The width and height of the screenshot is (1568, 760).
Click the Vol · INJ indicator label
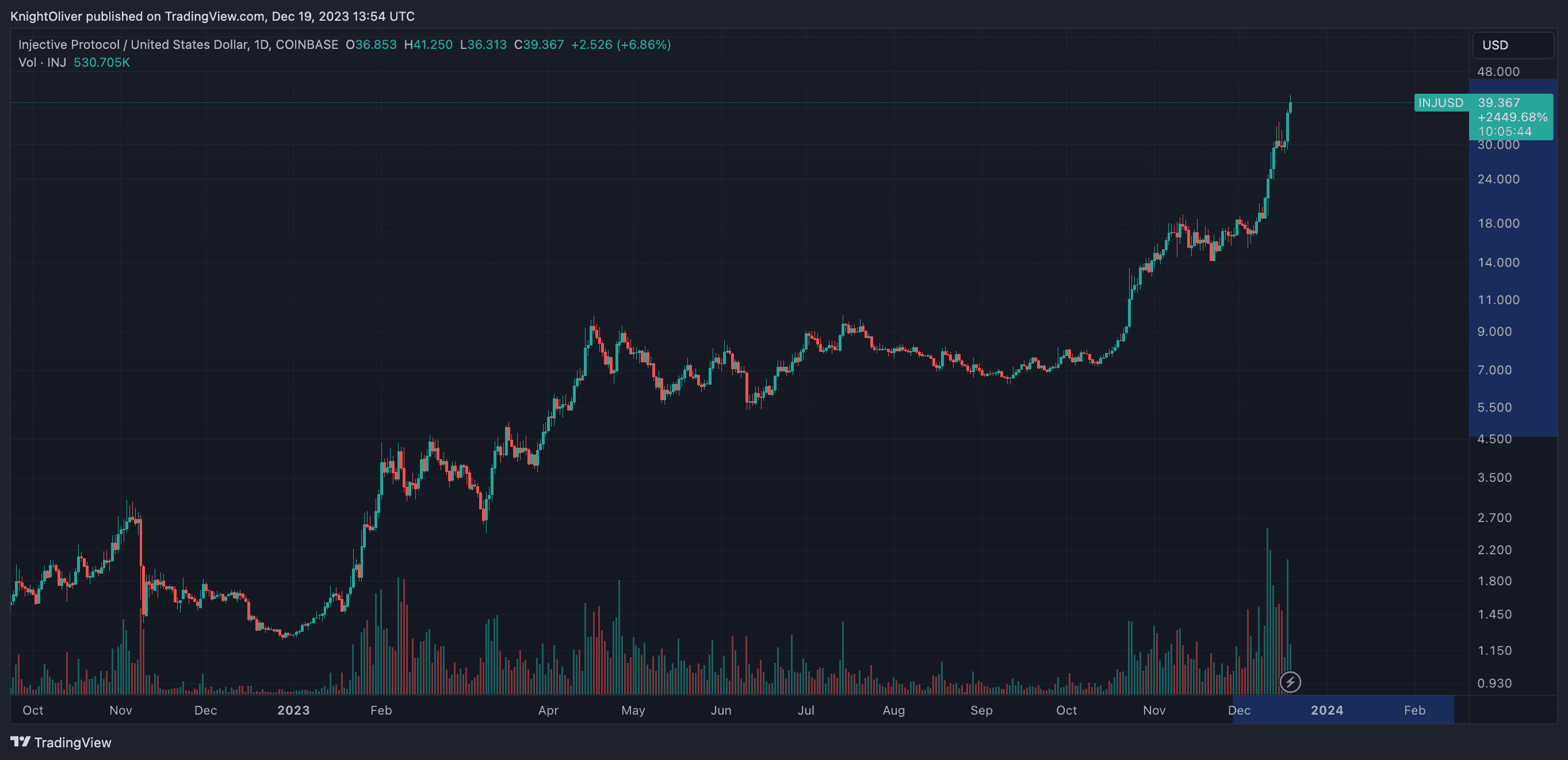[x=42, y=62]
